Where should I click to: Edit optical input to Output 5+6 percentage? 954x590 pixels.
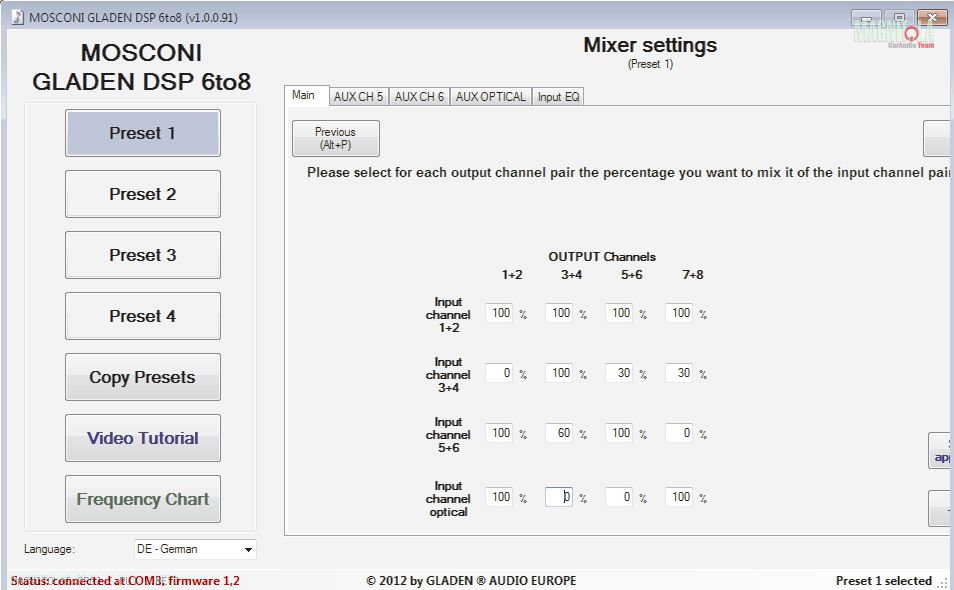(x=619, y=497)
